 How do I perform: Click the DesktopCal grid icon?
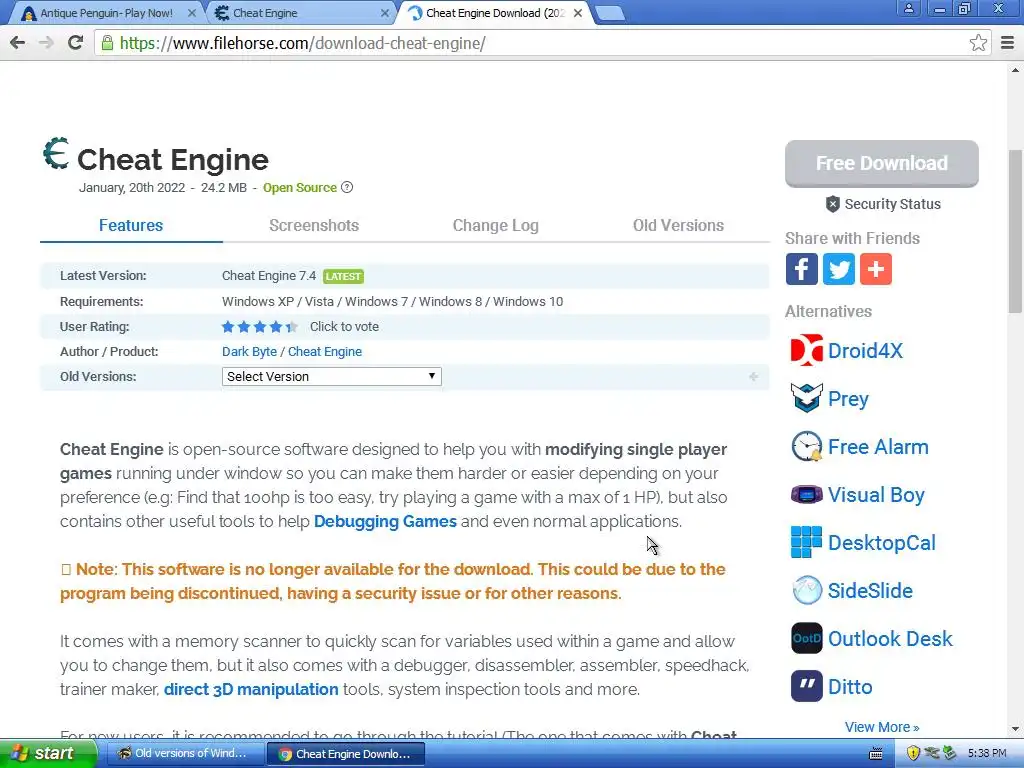[x=807, y=542]
